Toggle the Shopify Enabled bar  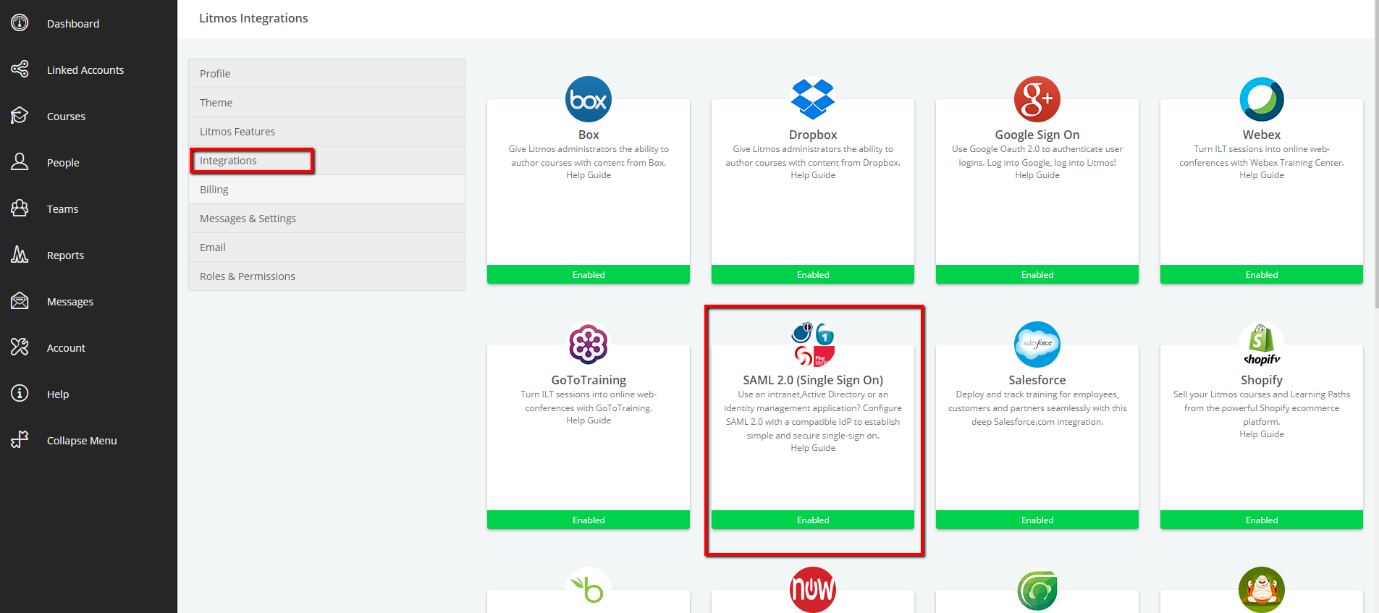(1261, 520)
